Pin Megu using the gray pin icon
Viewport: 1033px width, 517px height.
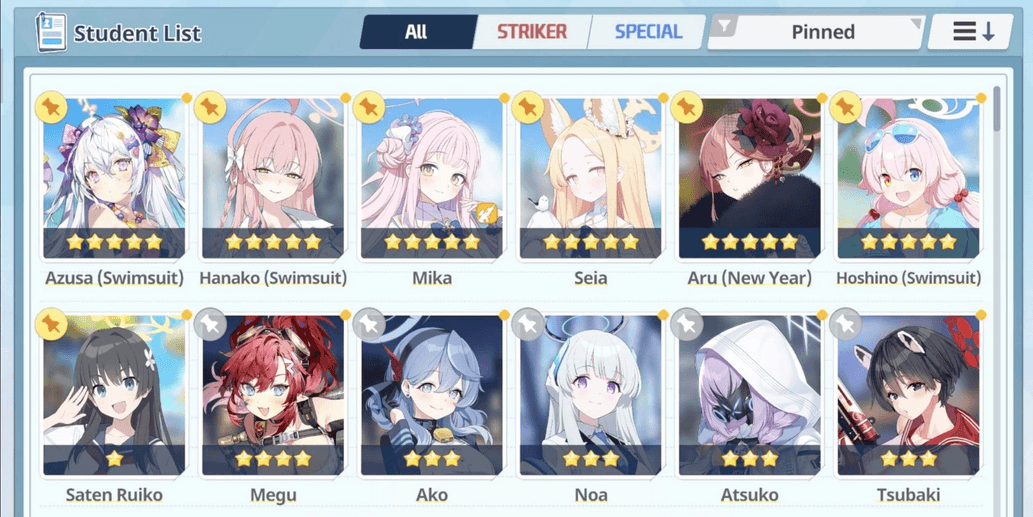pos(210,324)
